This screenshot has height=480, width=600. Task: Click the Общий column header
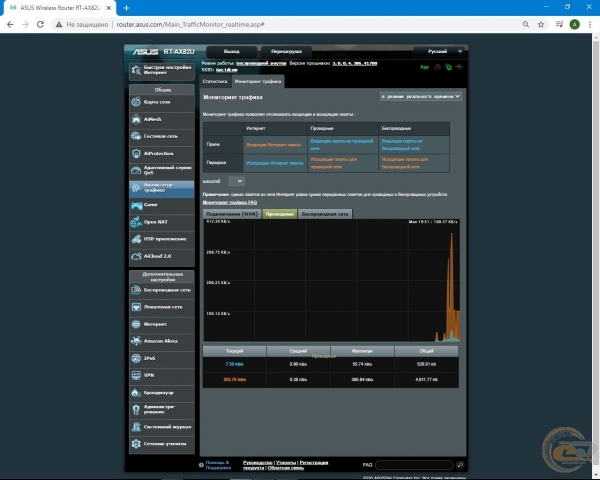[426, 351]
